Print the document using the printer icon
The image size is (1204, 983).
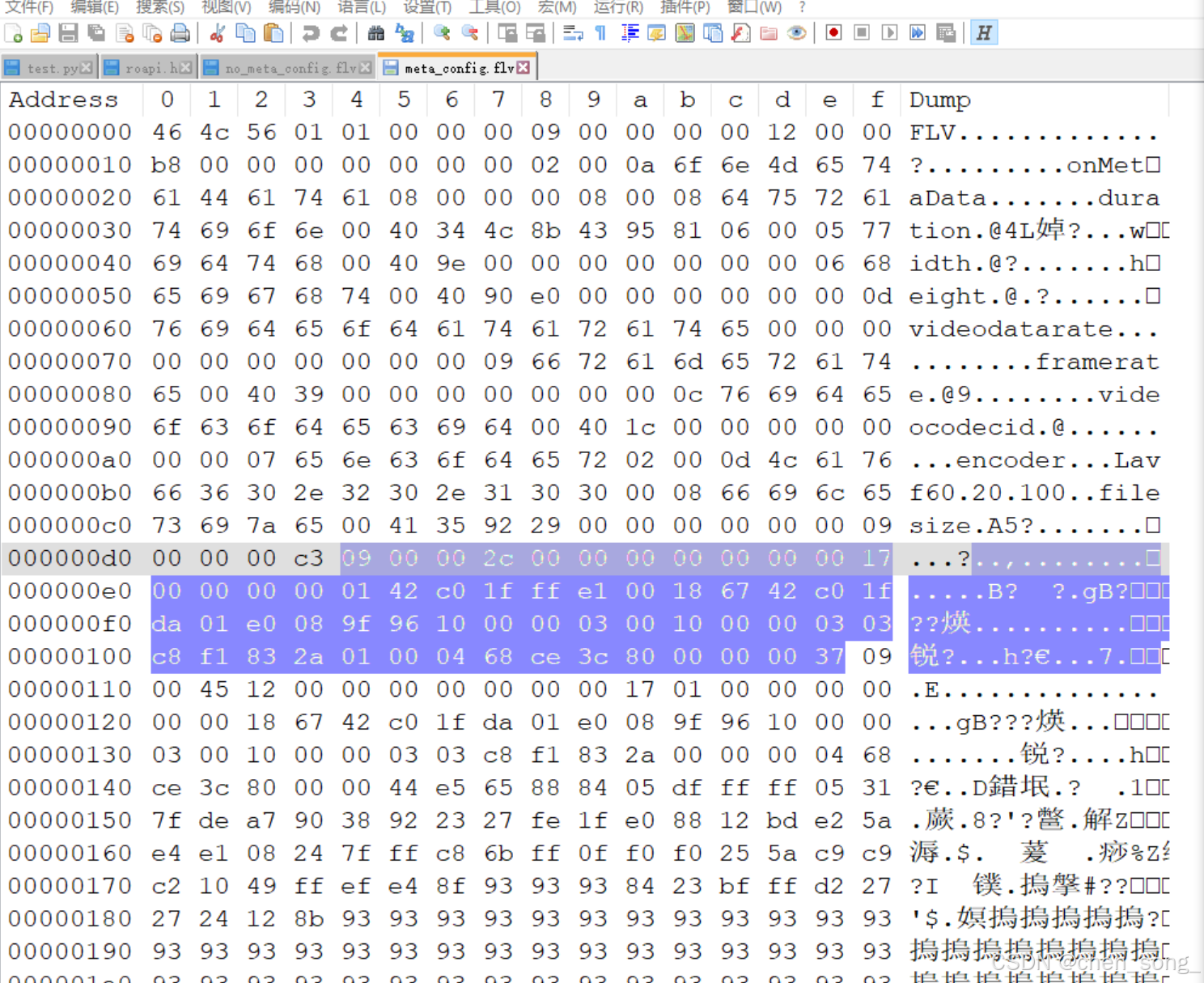(180, 33)
